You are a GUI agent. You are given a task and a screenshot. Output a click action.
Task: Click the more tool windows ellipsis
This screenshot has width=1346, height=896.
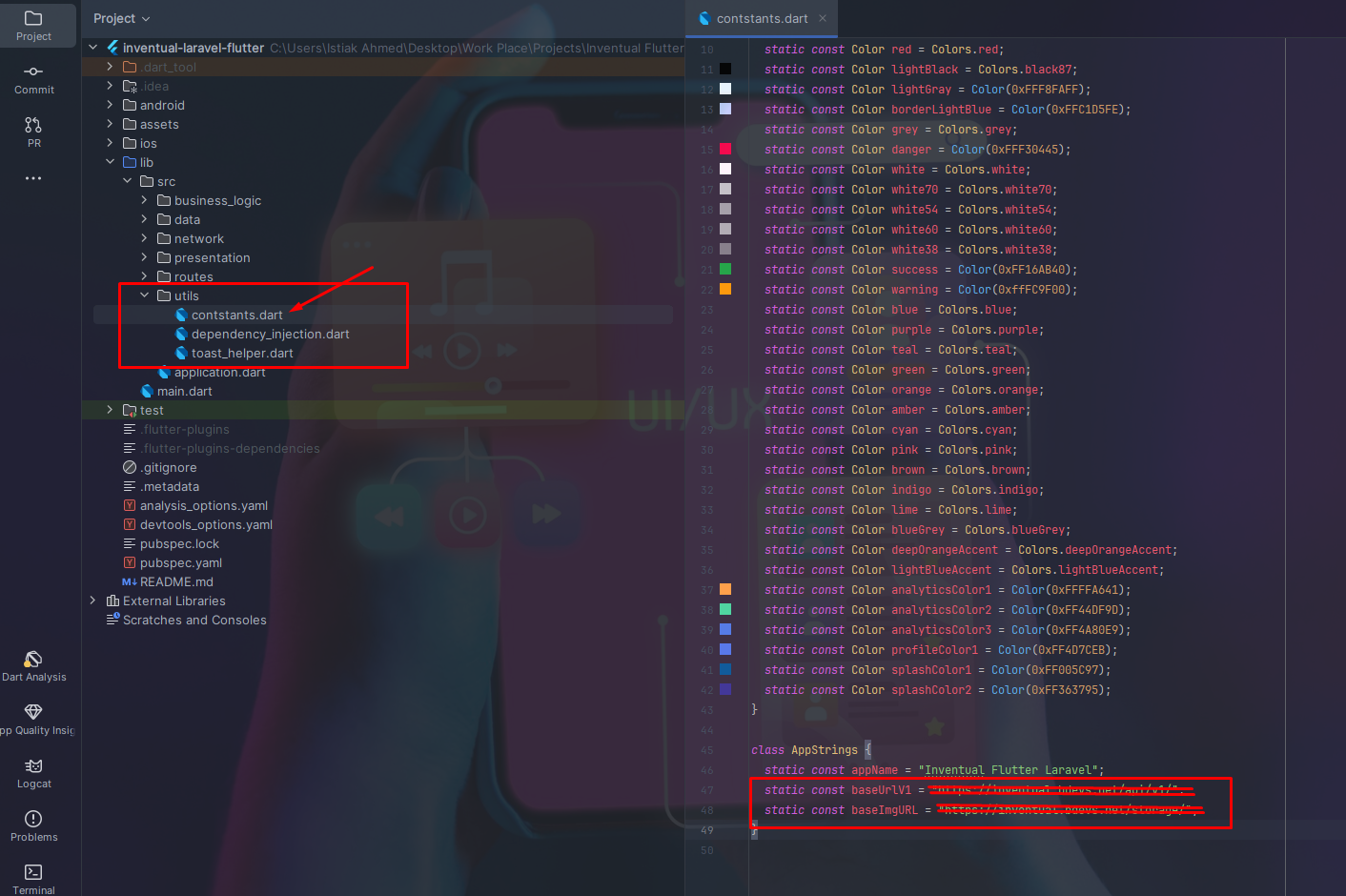33,178
